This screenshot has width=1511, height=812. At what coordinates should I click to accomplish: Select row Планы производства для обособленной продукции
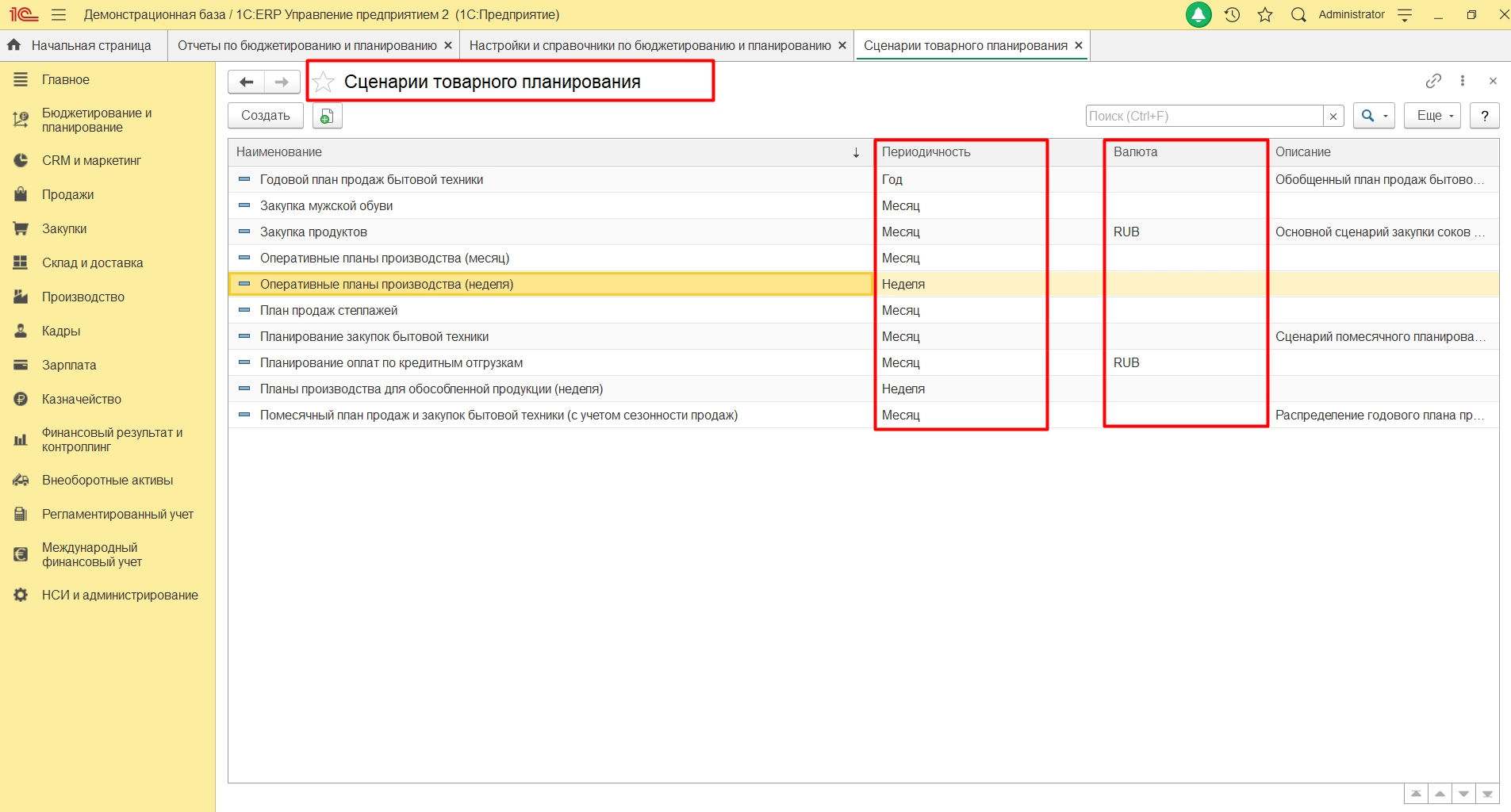(864, 389)
